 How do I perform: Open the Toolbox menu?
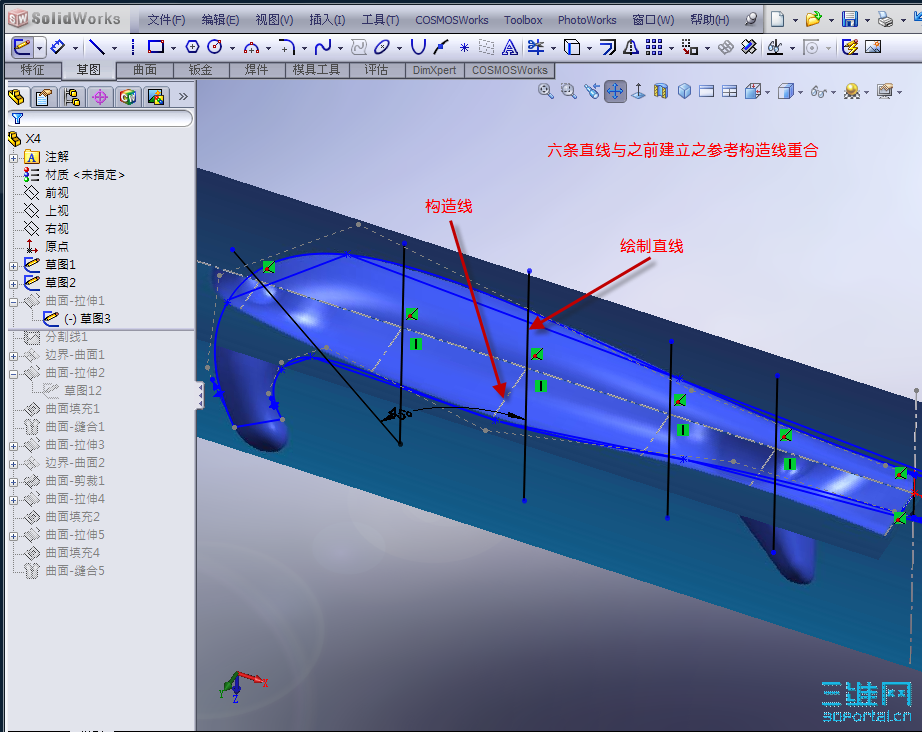(x=523, y=20)
